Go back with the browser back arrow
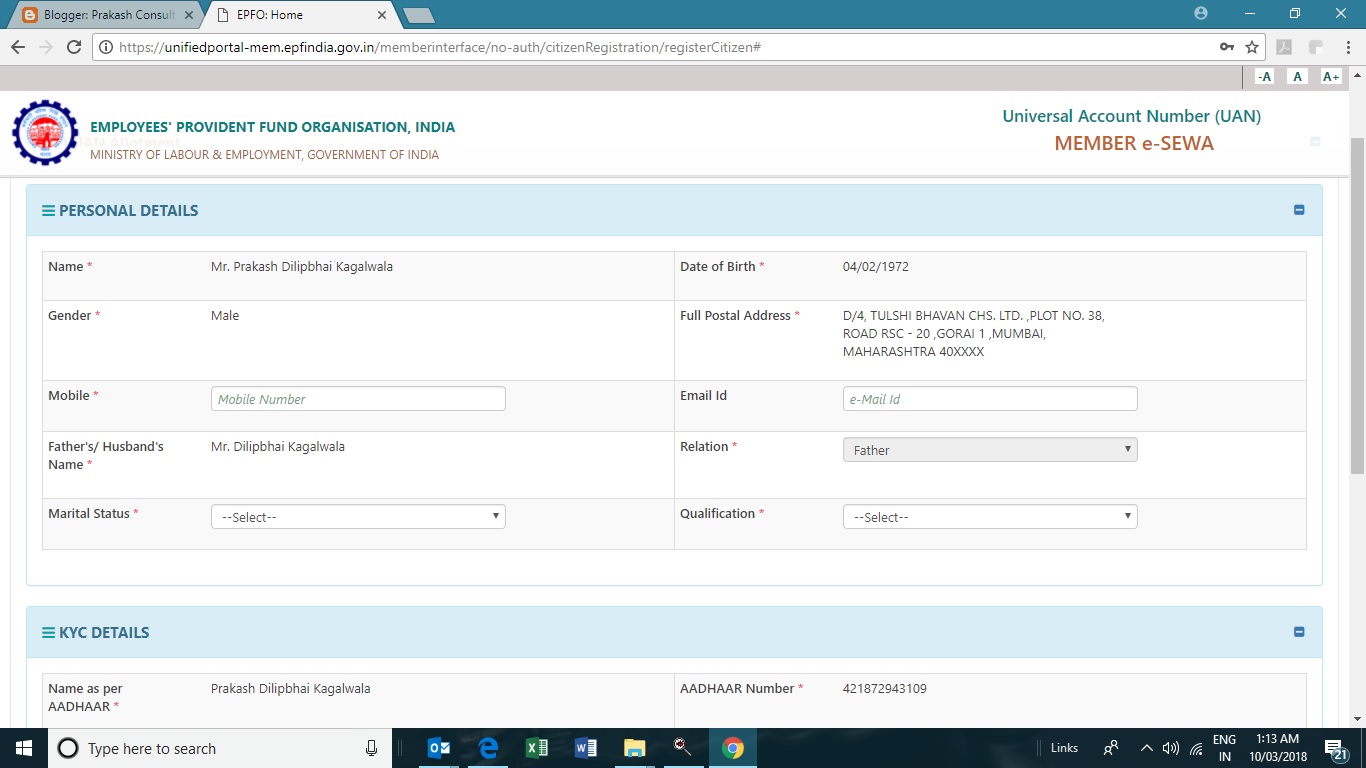The image size is (1366, 768). [x=18, y=47]
